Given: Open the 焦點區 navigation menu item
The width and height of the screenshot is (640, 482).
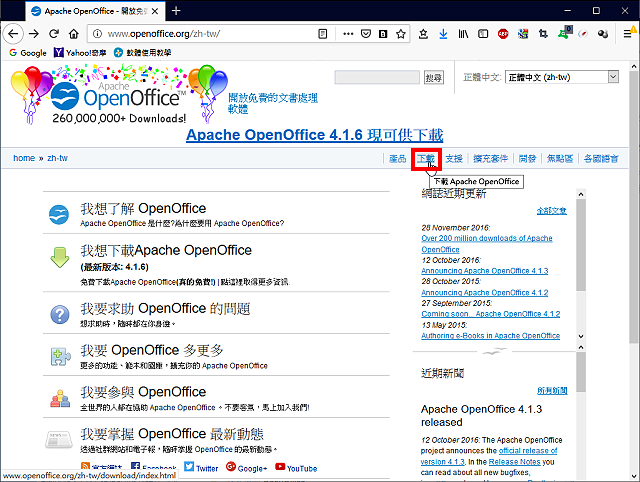Looking at the screenshot, I should tap(560, 158).
